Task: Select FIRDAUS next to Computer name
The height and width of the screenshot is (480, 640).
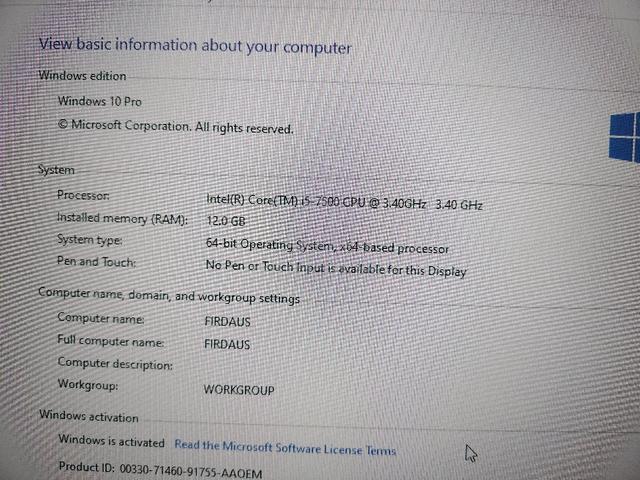Action: coord(227,322)
